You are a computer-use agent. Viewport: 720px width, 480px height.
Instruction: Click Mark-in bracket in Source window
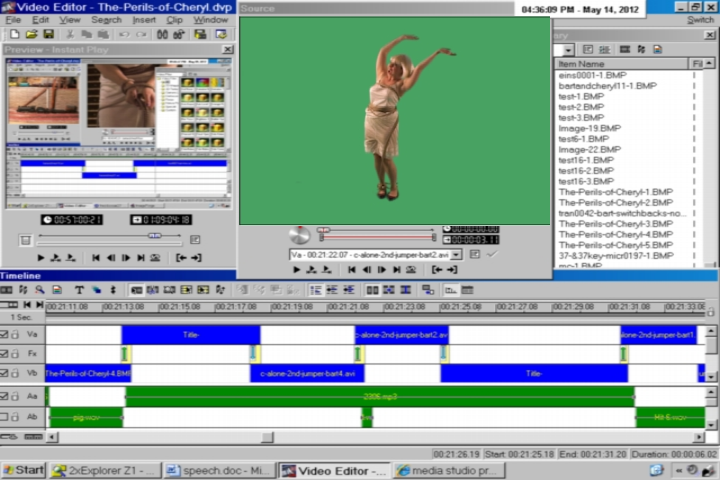click(437, 270)
